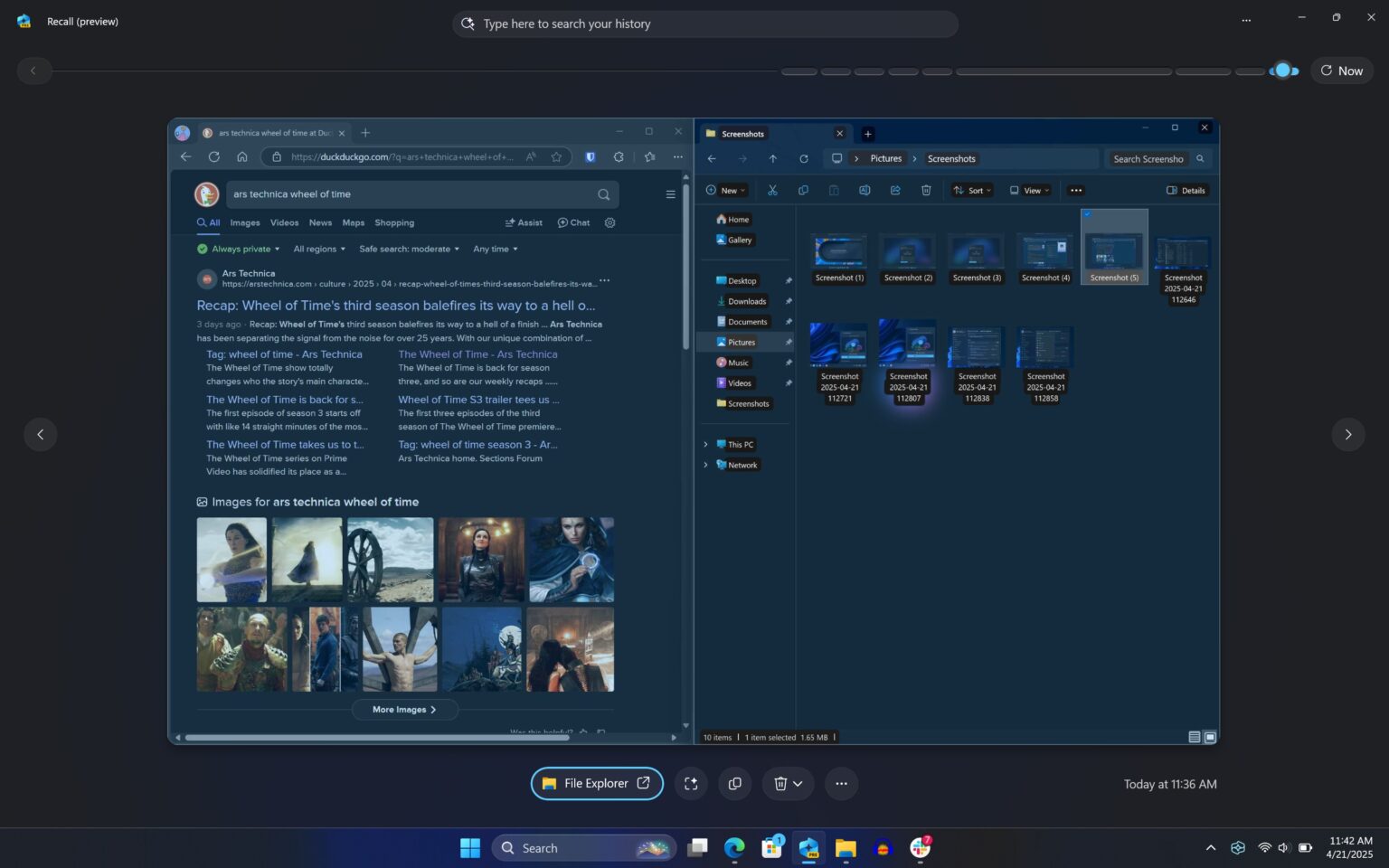1389x868 pixels.
Task: Switch to large thumbnails via status bar toggle
Action: 1209,737
